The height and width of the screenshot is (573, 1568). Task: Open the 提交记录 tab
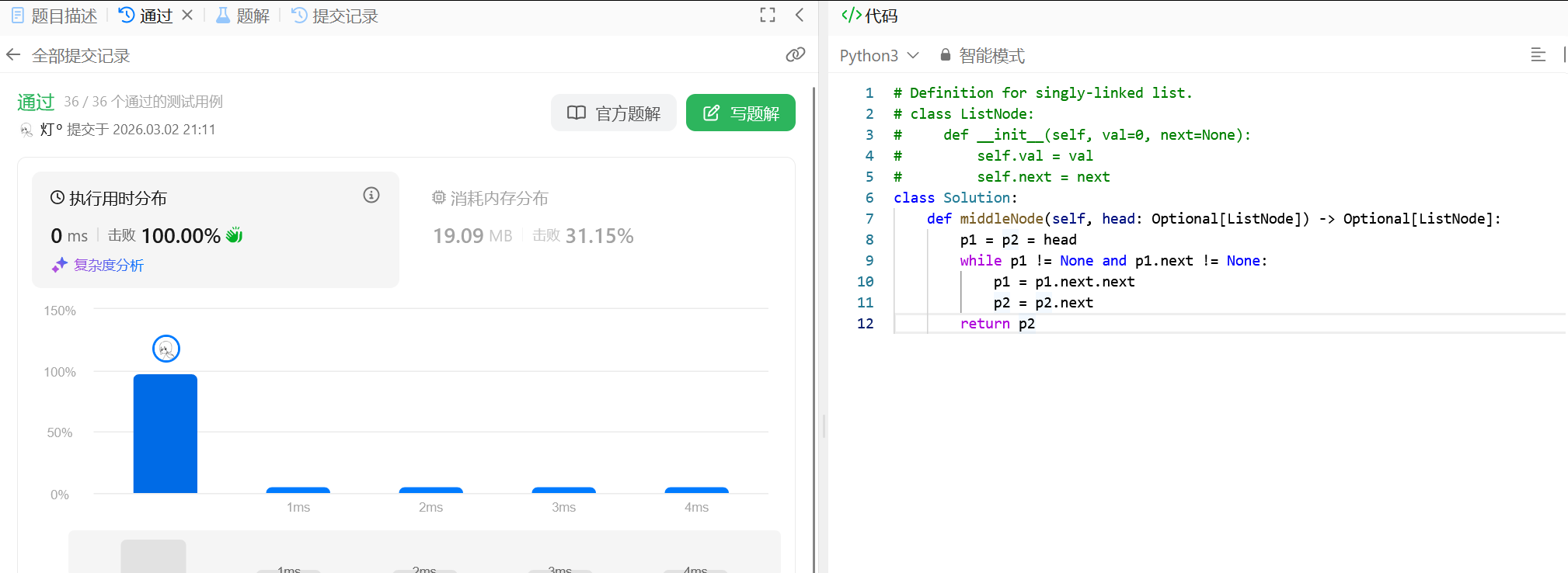(335, 16)
